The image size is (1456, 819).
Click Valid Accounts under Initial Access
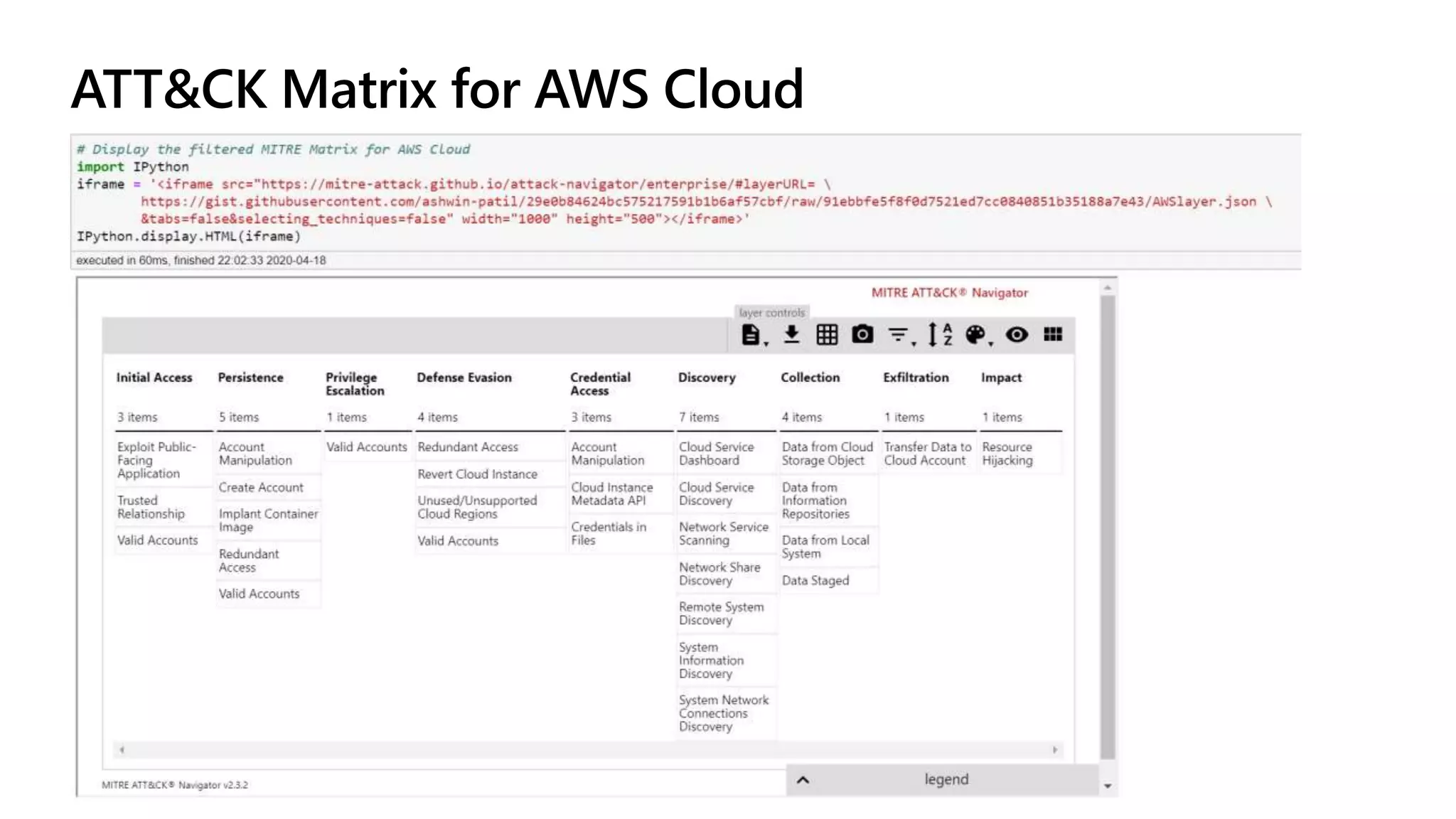click(164, 540)
